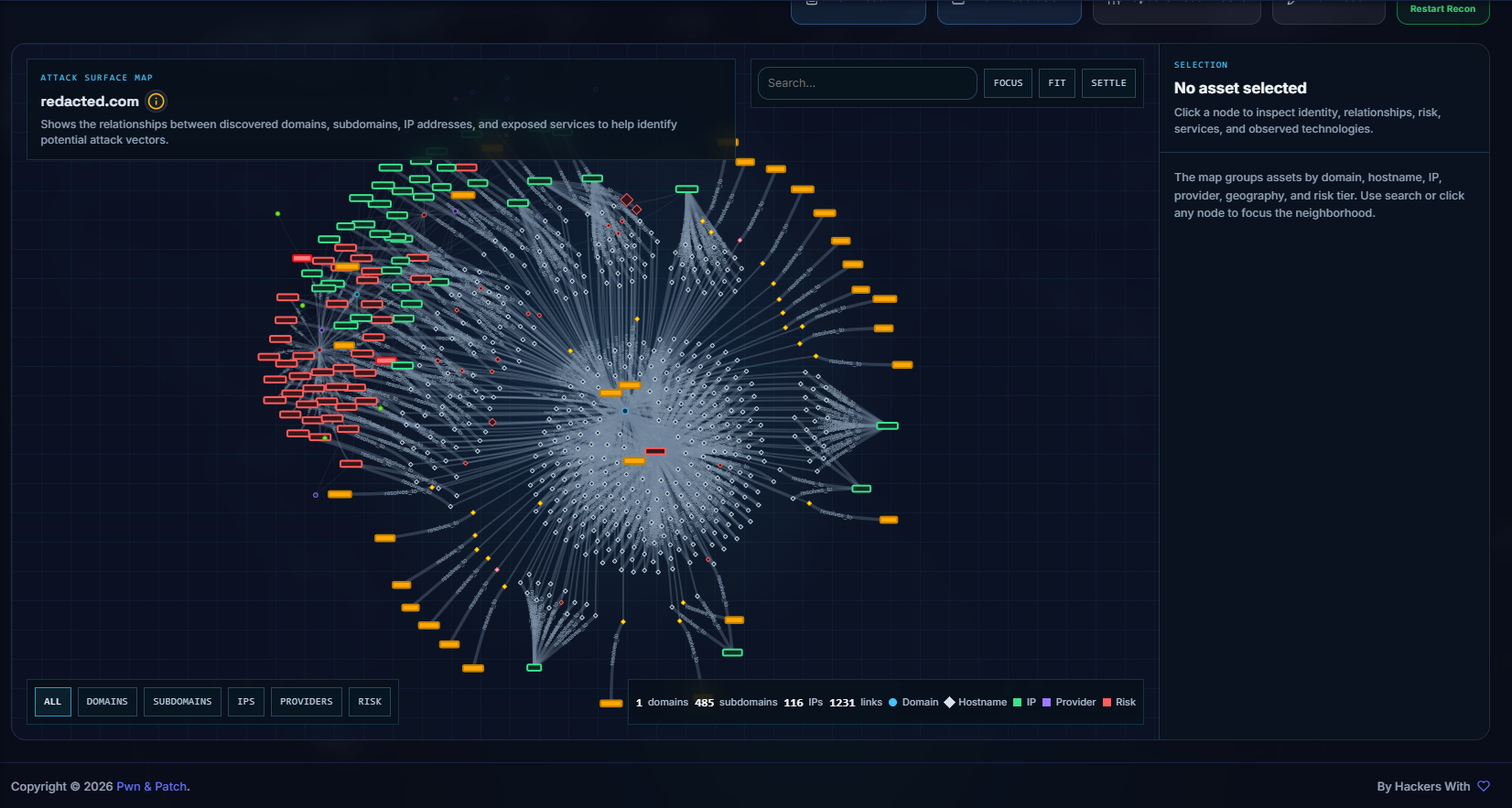Select the red risk node near graph center

tap(655, 451)
